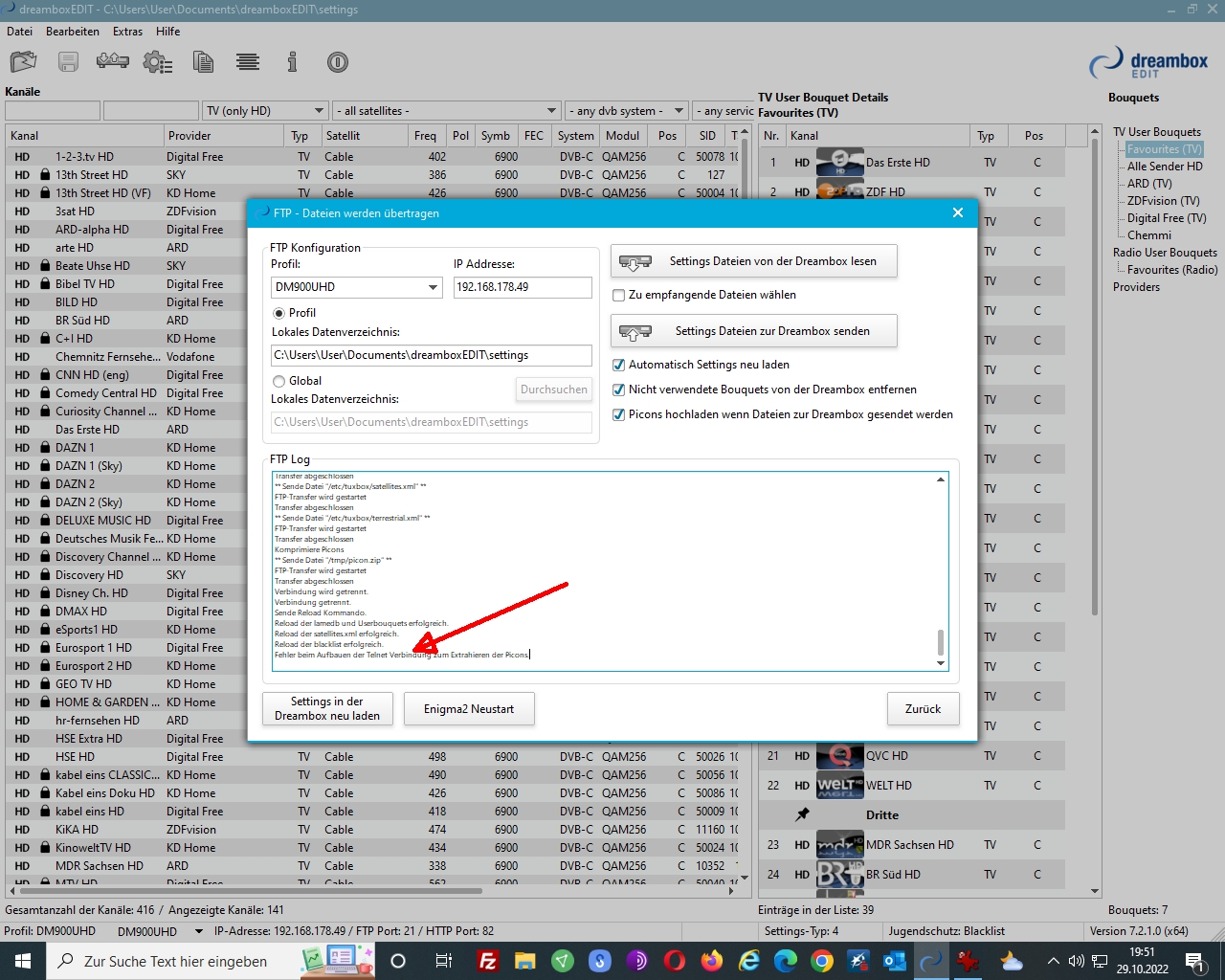
Task: Click 'Settings Dateien zur Dreambox senden' button
Action: point(754,331)
